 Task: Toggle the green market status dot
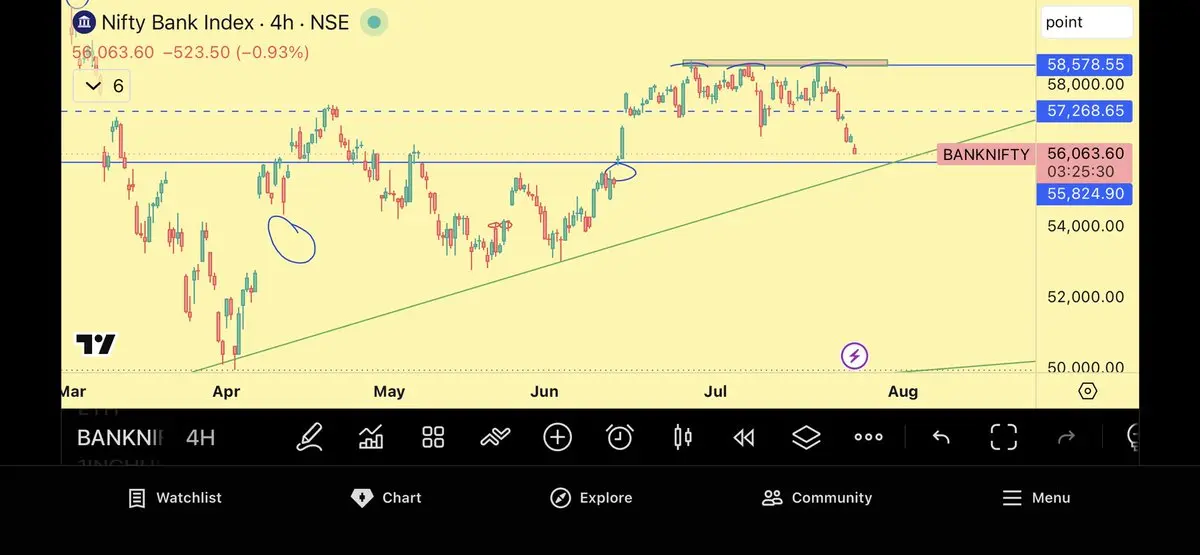coord(374,21)
